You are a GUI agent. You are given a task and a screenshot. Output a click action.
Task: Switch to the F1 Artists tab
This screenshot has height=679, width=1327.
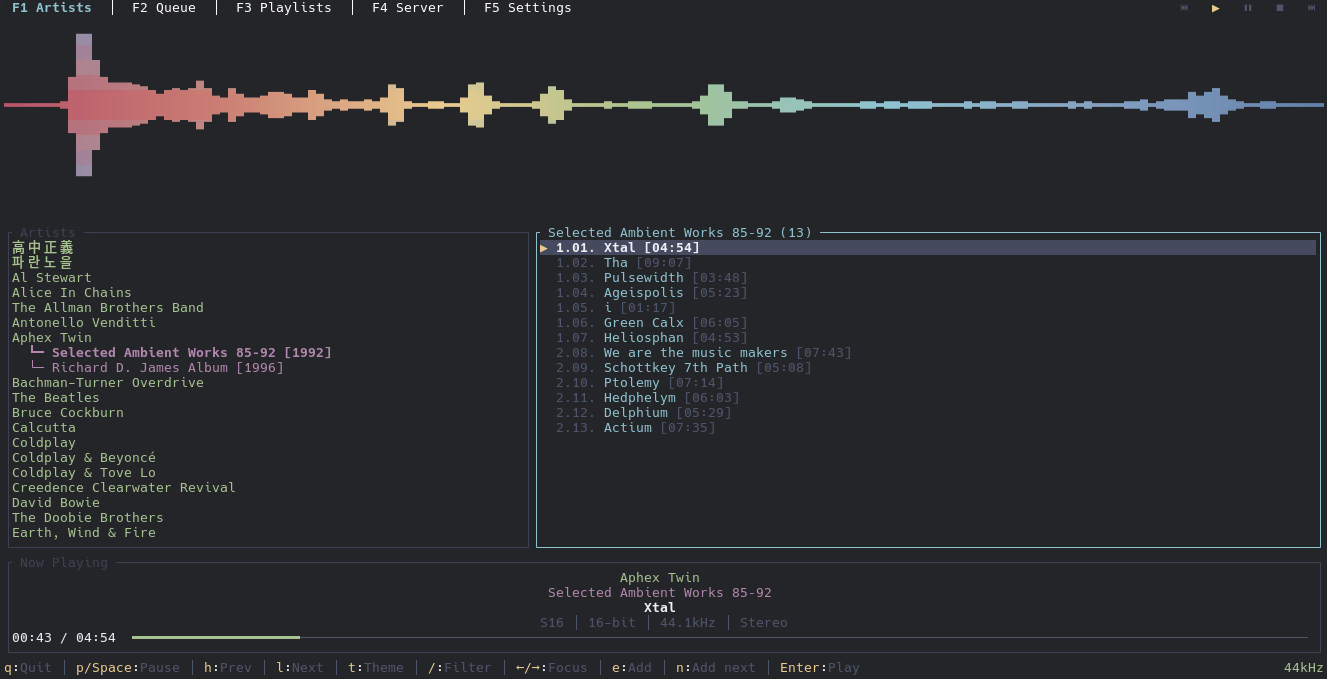52,8
